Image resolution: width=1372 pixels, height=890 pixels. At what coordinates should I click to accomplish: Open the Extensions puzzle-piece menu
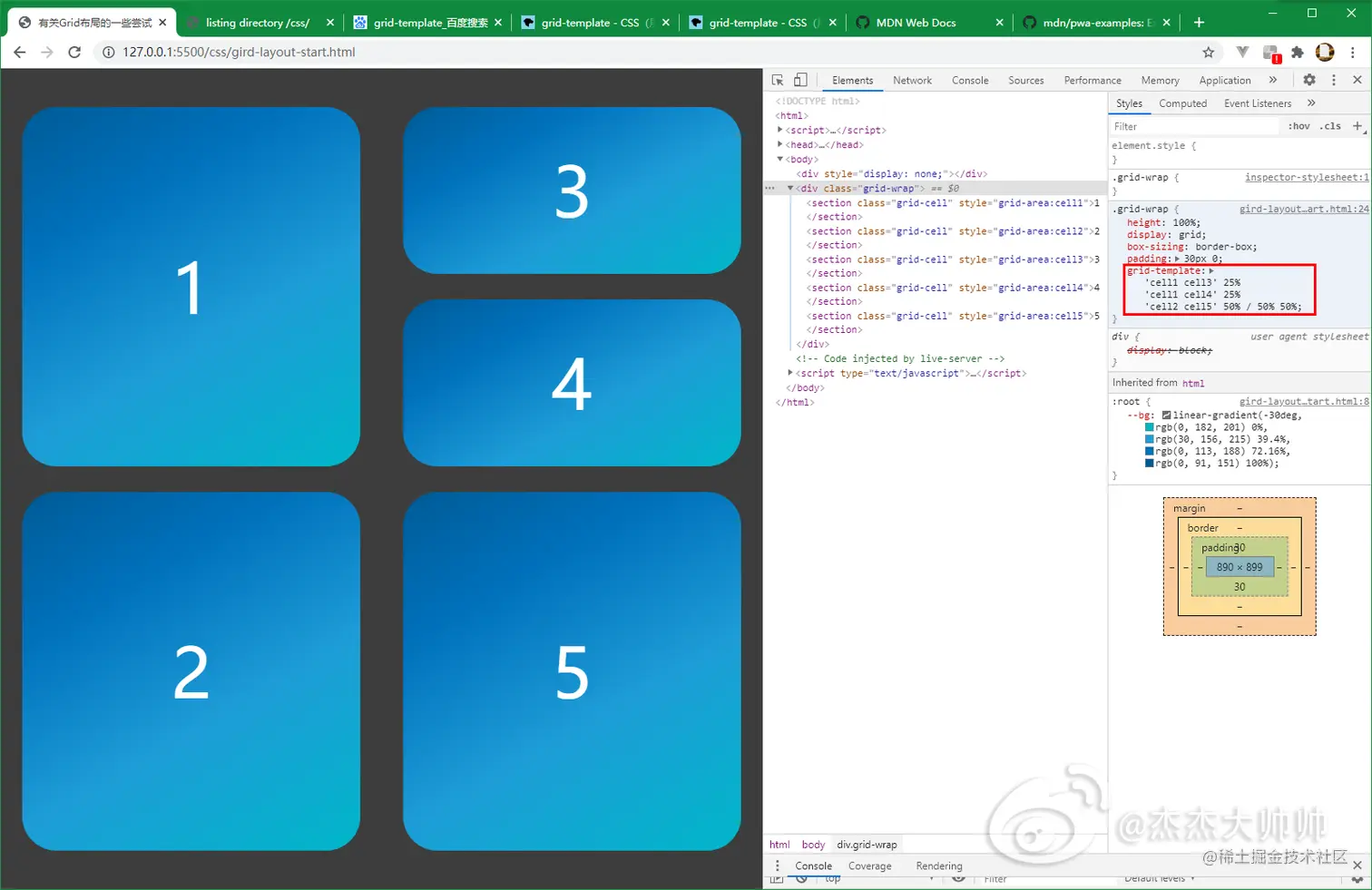pyautogui.click(x=1298, y=52)
